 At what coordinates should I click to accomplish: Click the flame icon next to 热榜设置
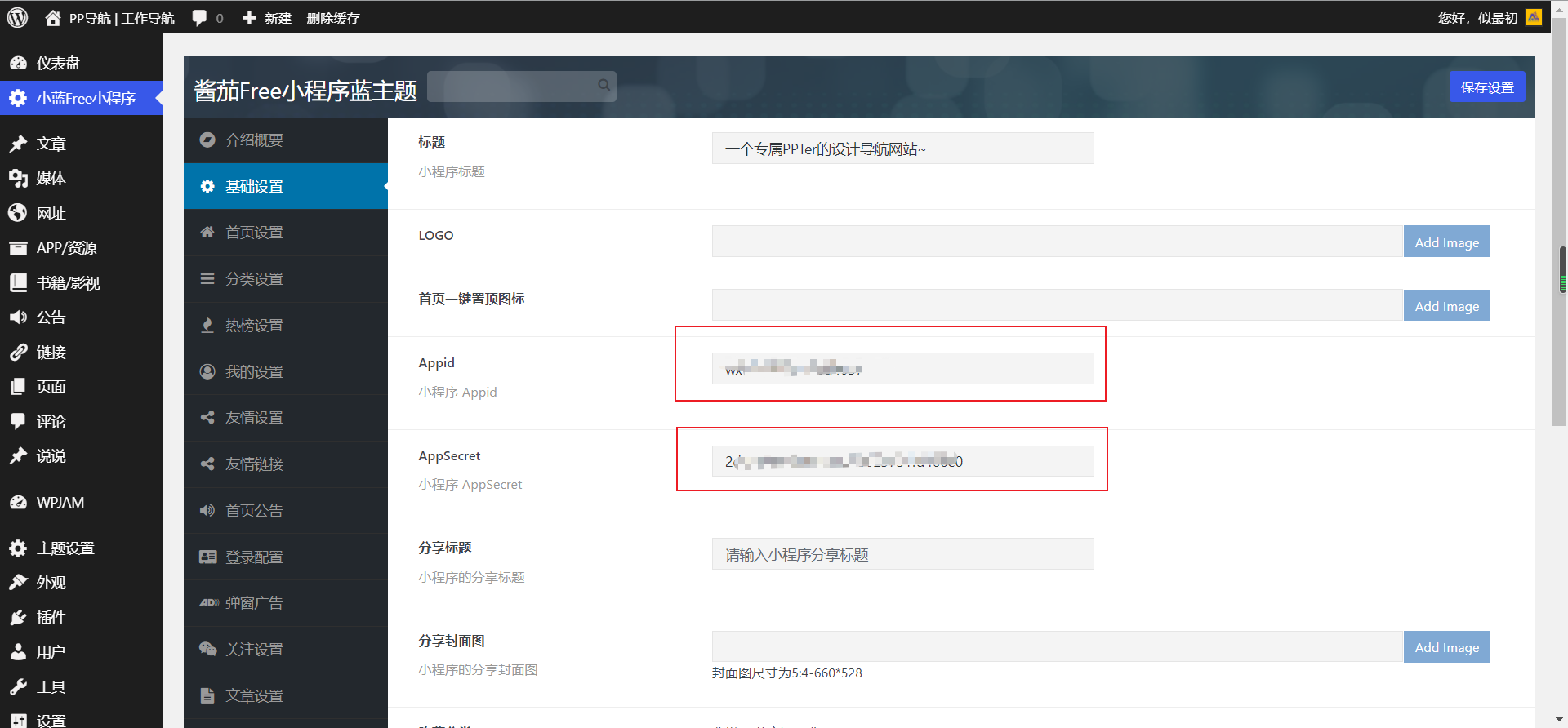(207, 325)
